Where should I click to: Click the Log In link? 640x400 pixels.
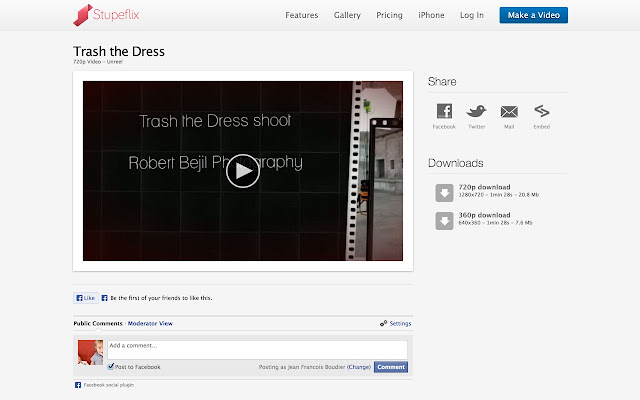pyautogui.click(x=472, y=15)
